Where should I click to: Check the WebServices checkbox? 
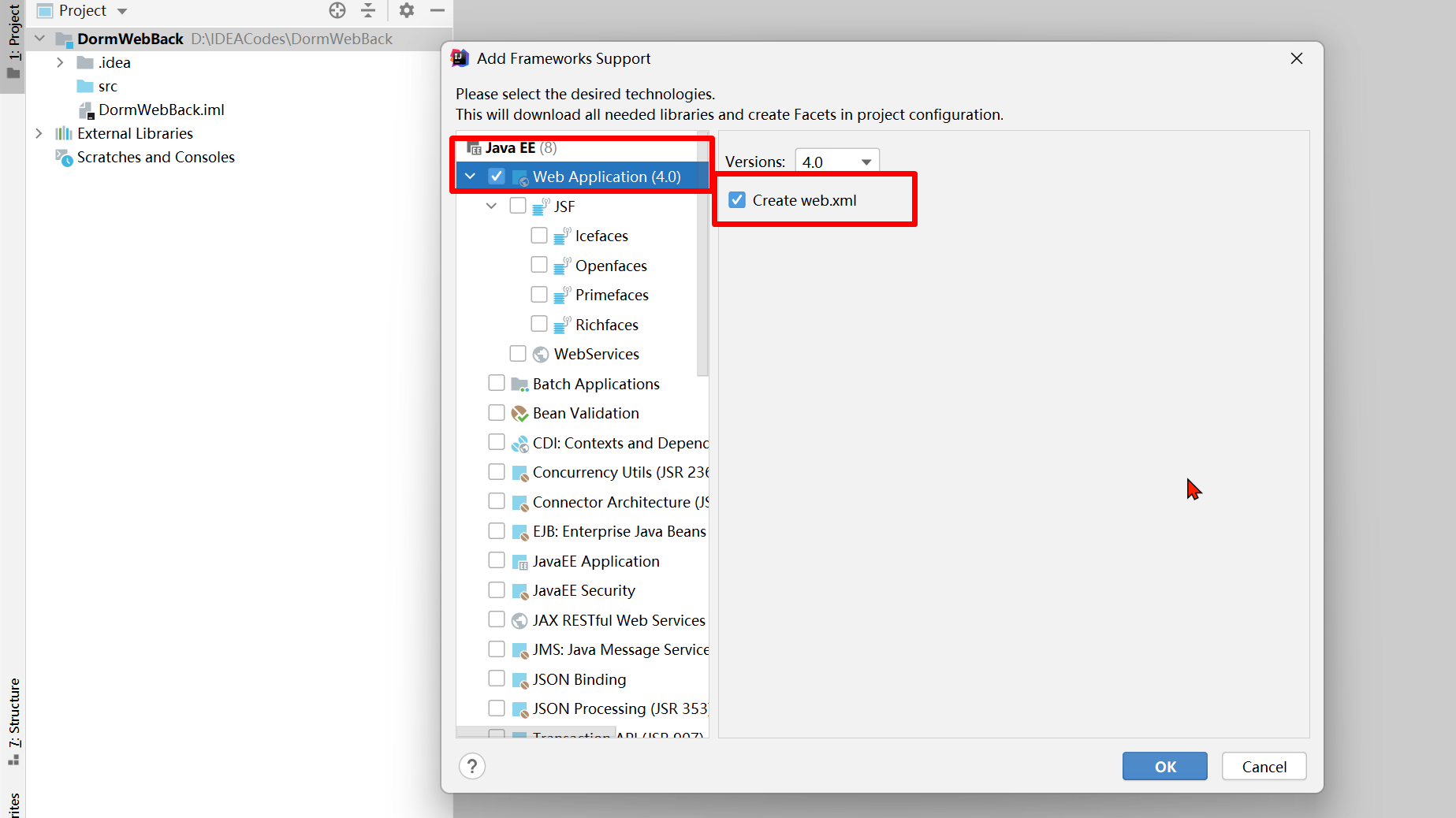click(x=518, y=353)
